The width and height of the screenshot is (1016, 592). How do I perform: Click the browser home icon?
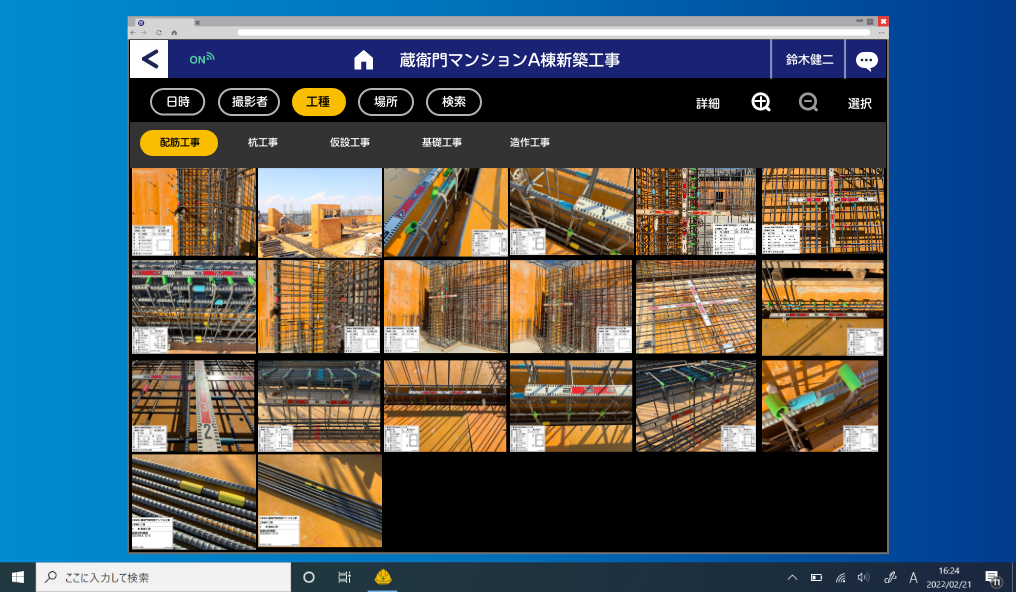pos(174,32)
